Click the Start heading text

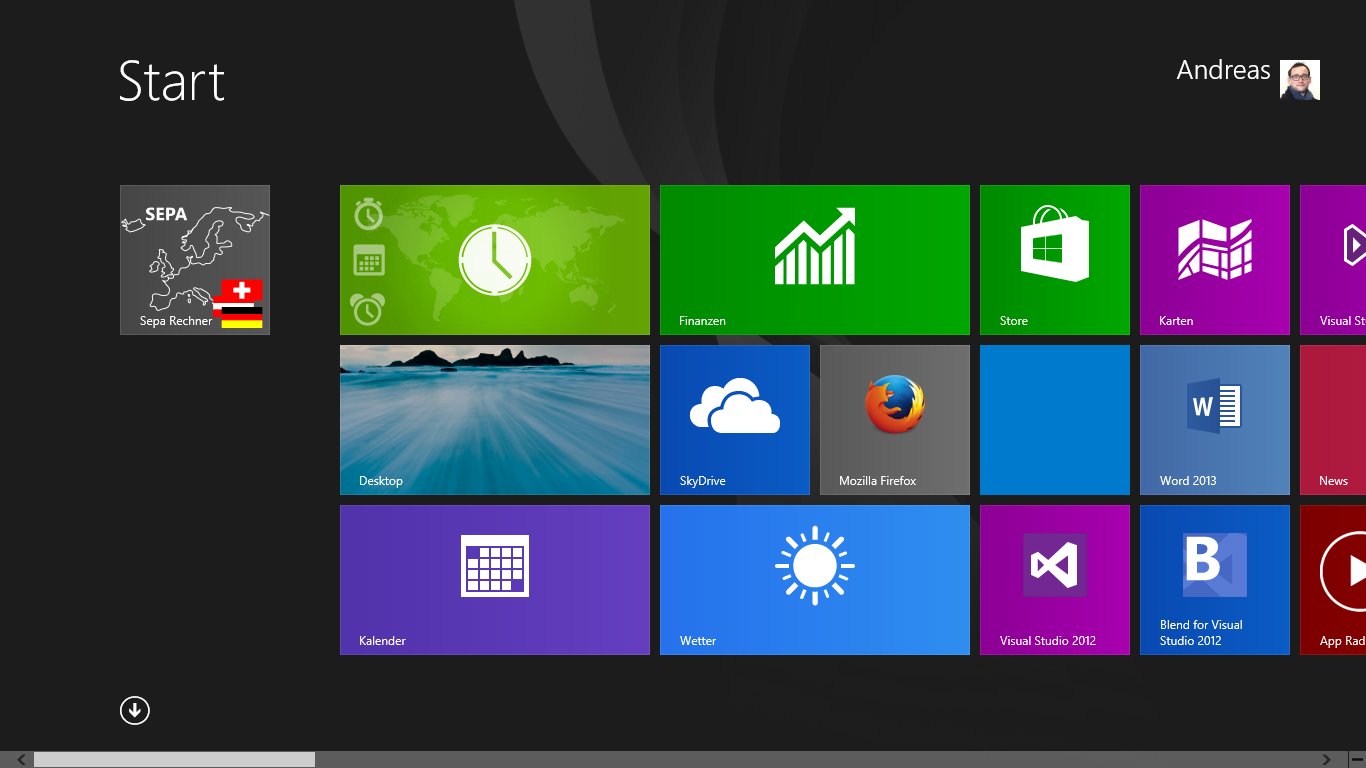point(171,81)
